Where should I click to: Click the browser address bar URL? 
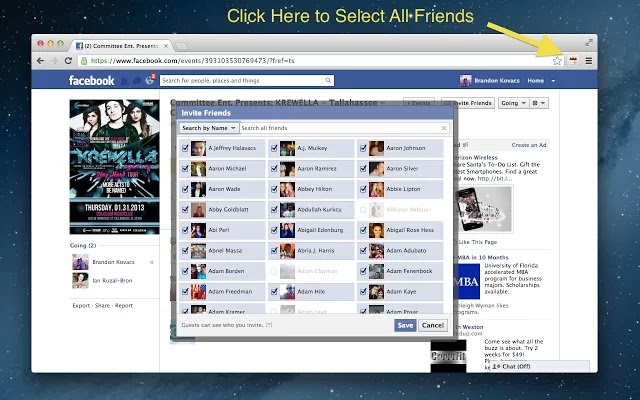coord(192,61)
